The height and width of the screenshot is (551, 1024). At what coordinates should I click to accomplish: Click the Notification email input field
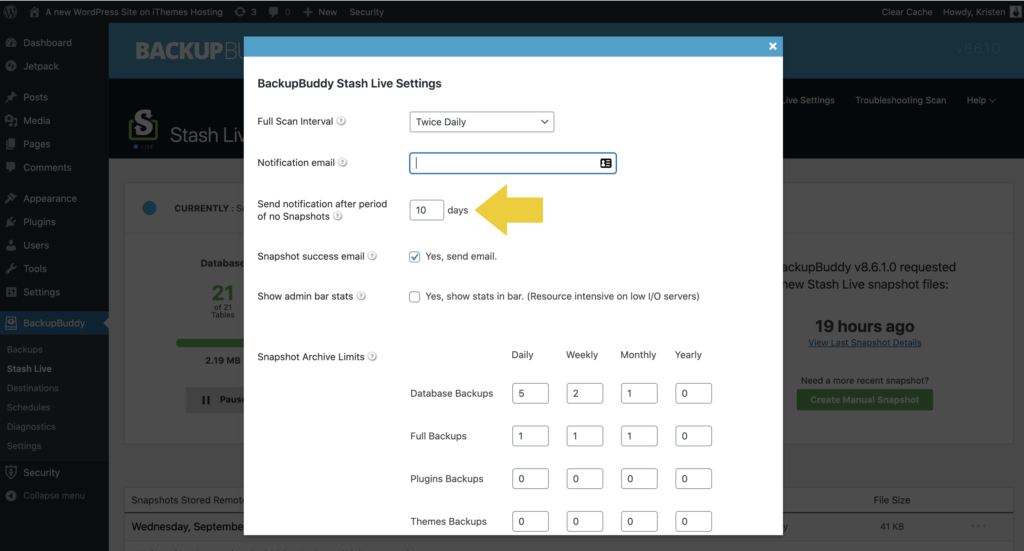[x=513, y=163]
